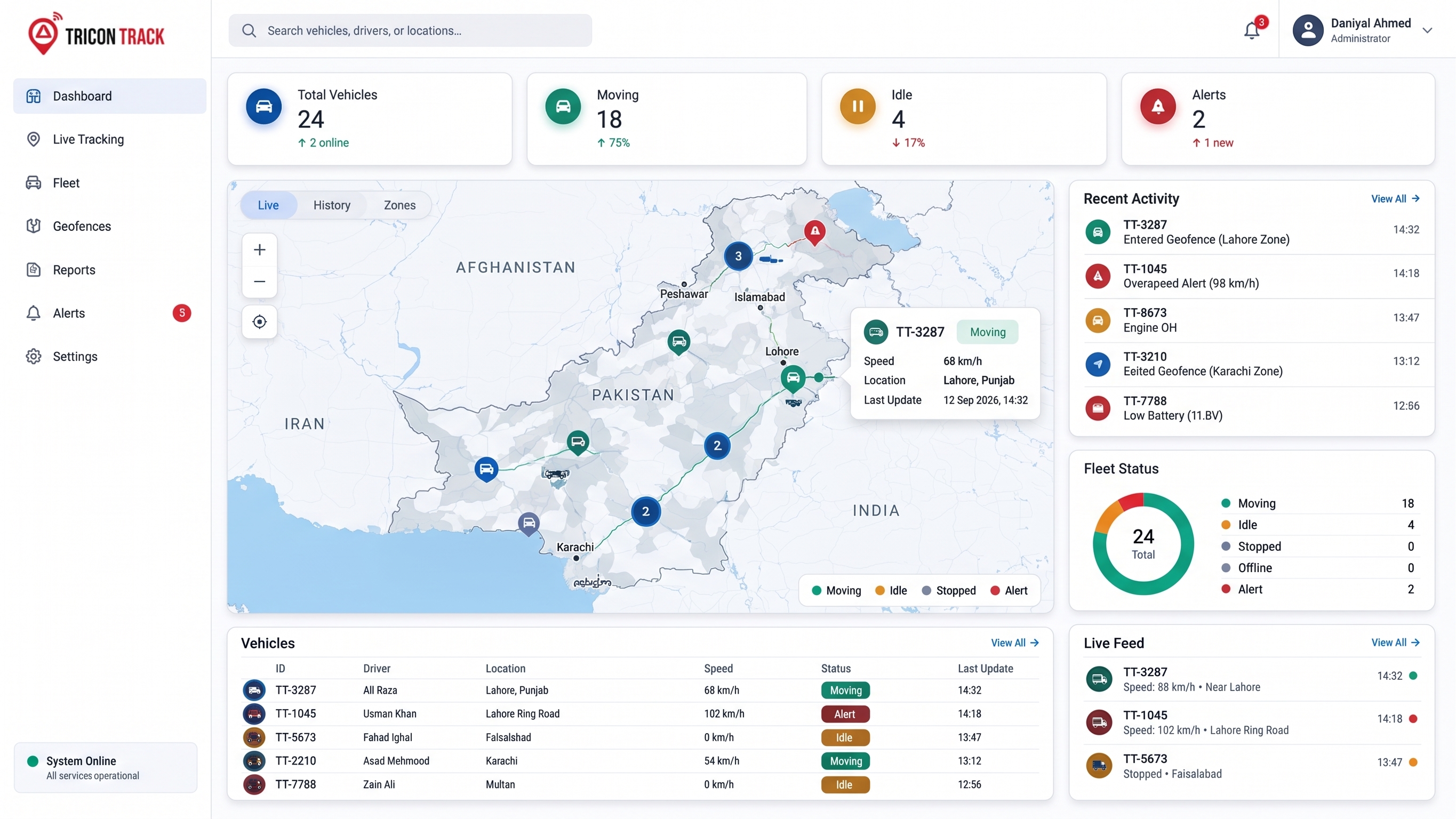This screenshot has width=1456, height=819.
Task: Select TT-1045 row in Vehicles table
Action: pos(640,714)
